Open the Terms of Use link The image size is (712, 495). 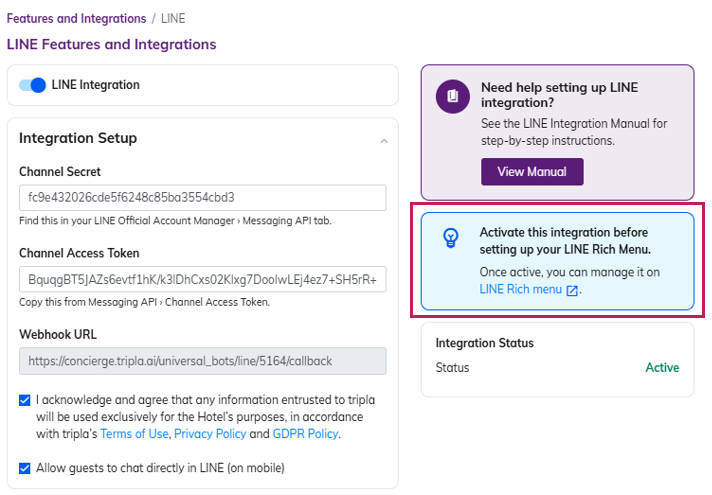[x=141, y=434]
